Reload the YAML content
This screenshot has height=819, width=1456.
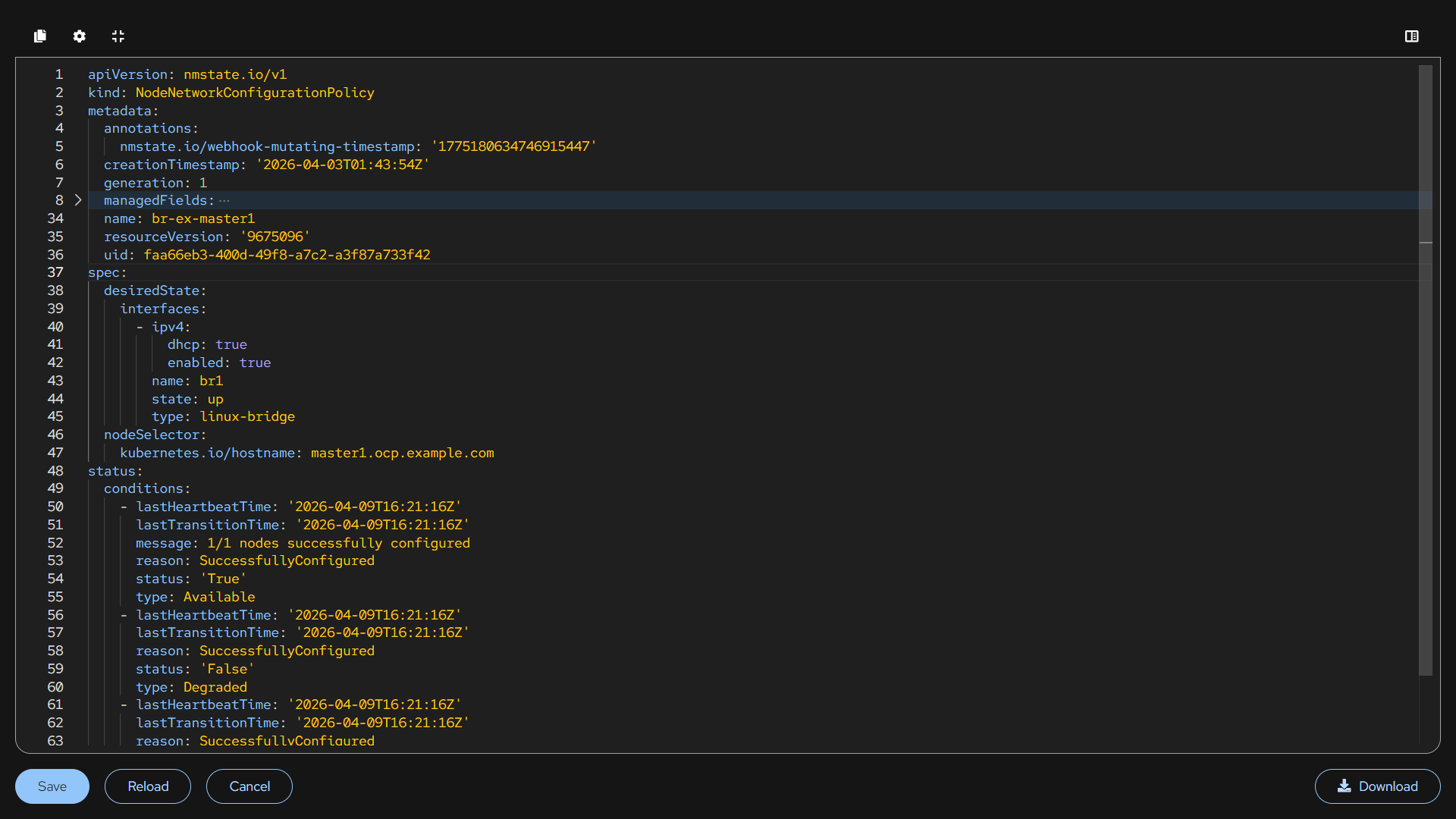(148, 786)
